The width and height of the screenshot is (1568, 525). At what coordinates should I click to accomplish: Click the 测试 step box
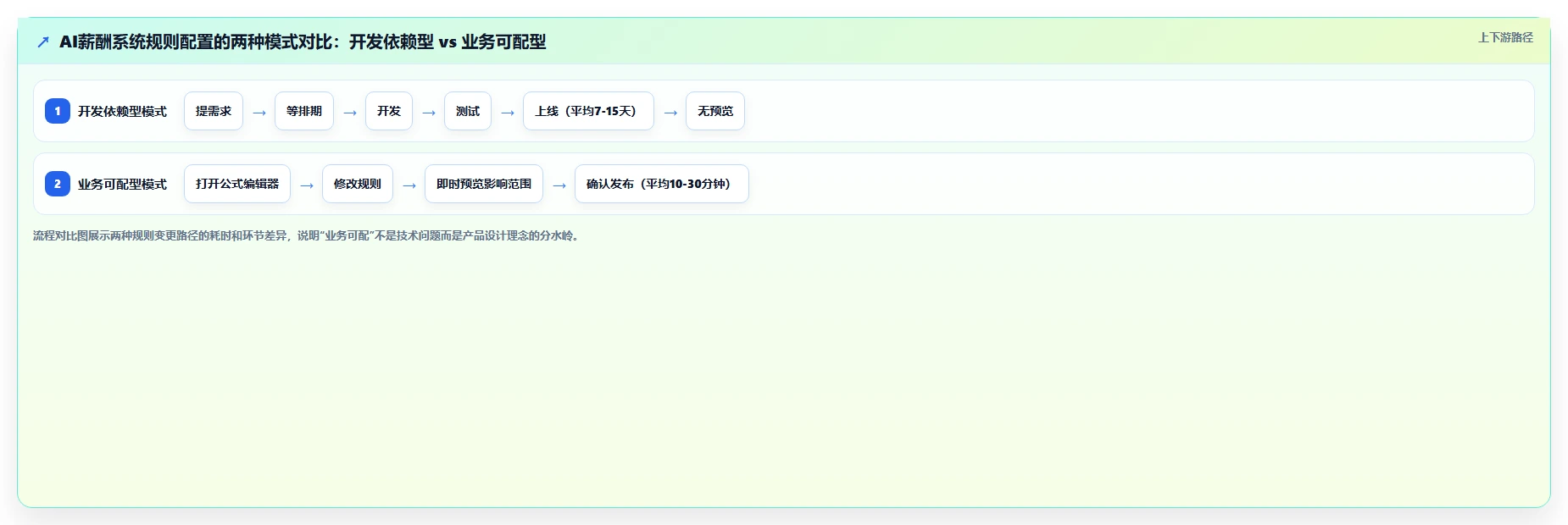click(468, 111)
